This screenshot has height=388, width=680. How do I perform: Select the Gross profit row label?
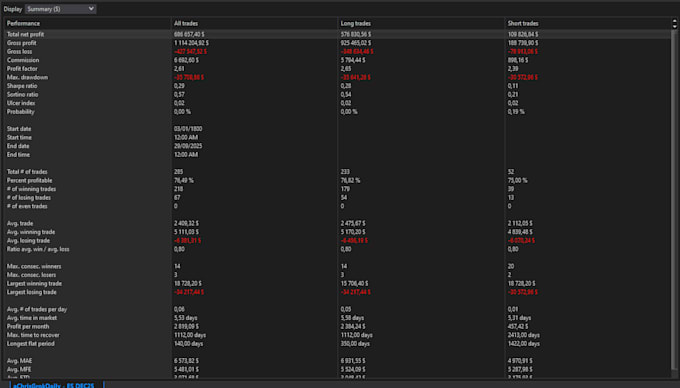click(21, 43)
